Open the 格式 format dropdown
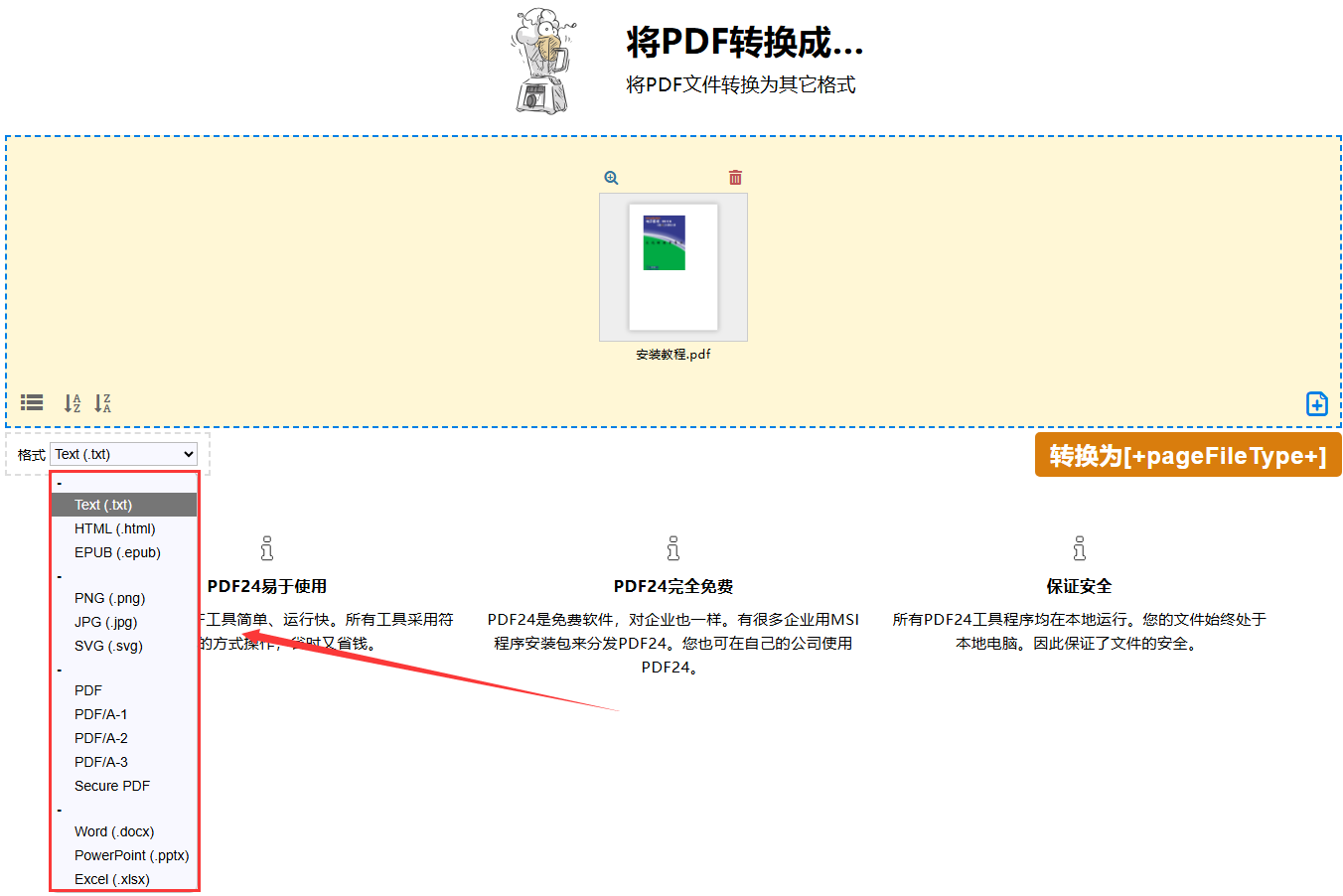This screenshot has height=896, width=1343. [x=123, y=454]
